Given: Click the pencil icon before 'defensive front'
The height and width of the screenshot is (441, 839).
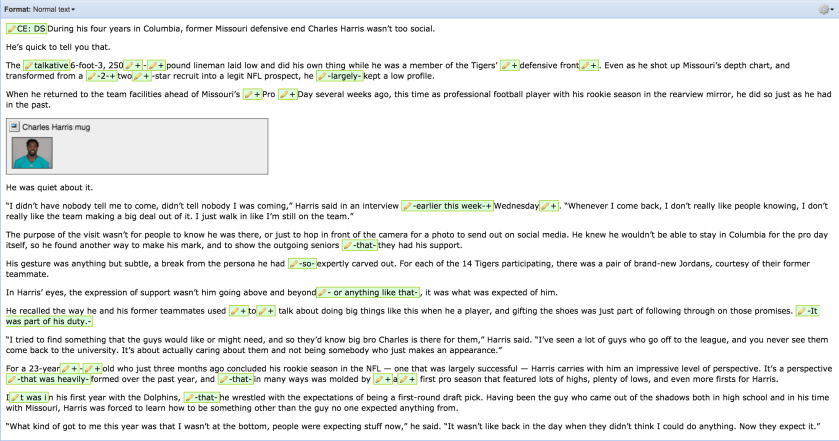Looking at the screenshot, I should 507,65.
